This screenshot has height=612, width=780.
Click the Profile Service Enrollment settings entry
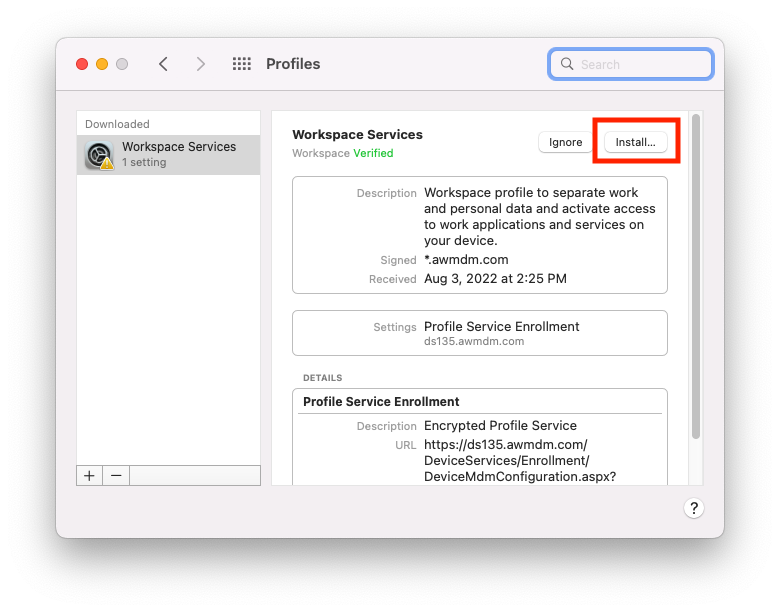[x=501, y=326]
